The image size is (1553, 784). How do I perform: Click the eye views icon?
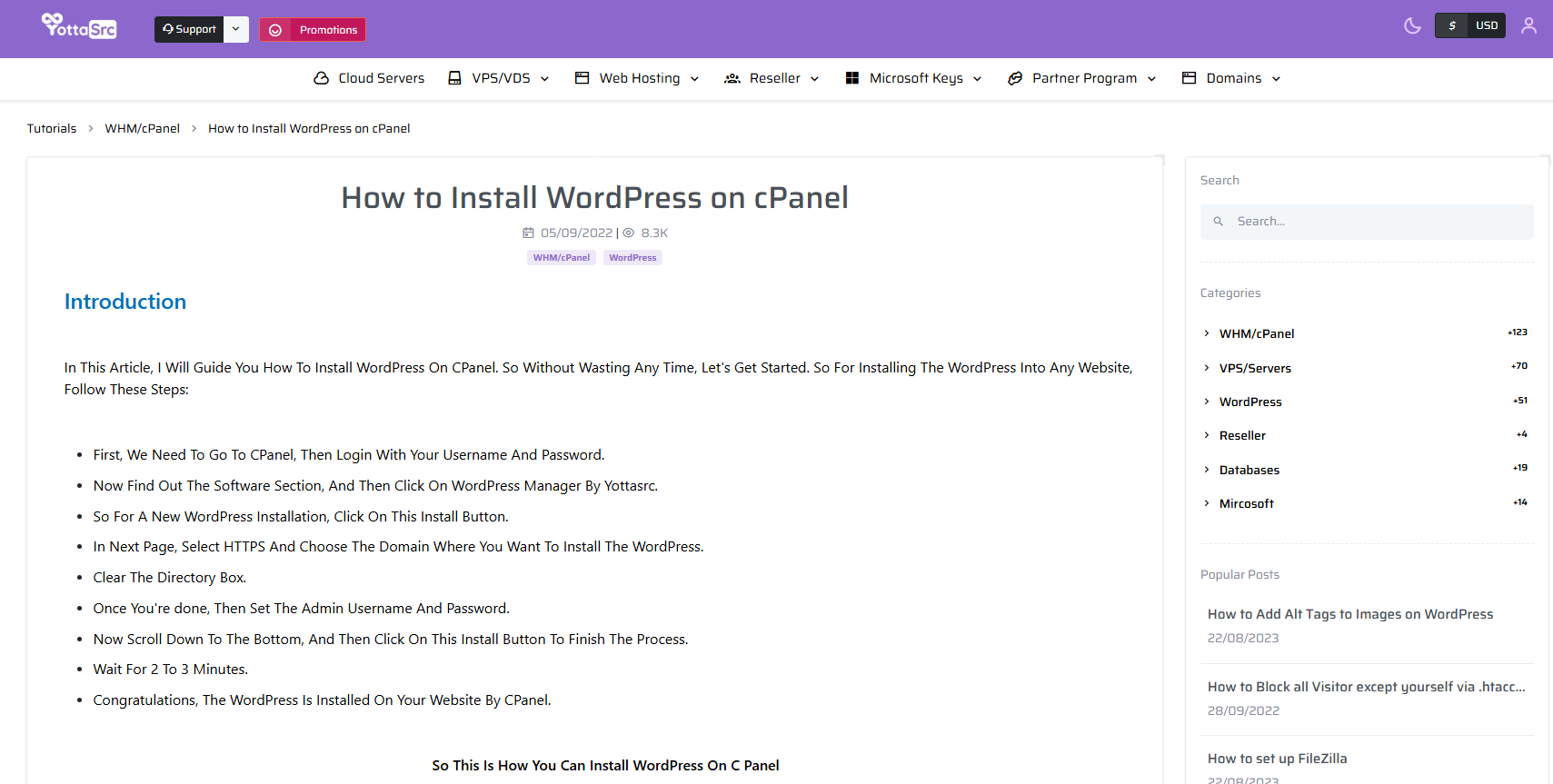point(628,233)
